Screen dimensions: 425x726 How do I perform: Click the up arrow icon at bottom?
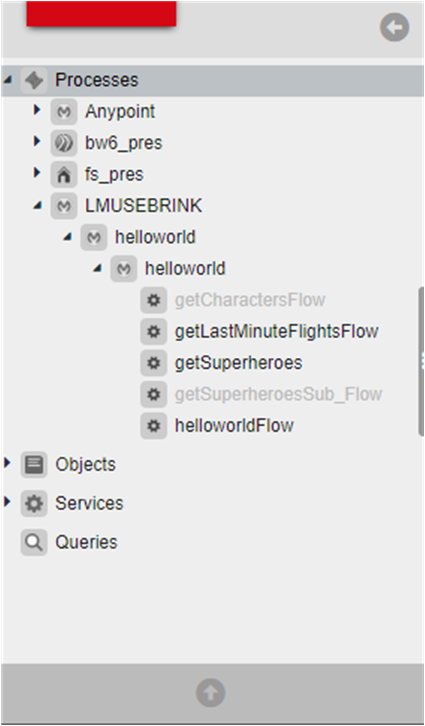(211, 693)
